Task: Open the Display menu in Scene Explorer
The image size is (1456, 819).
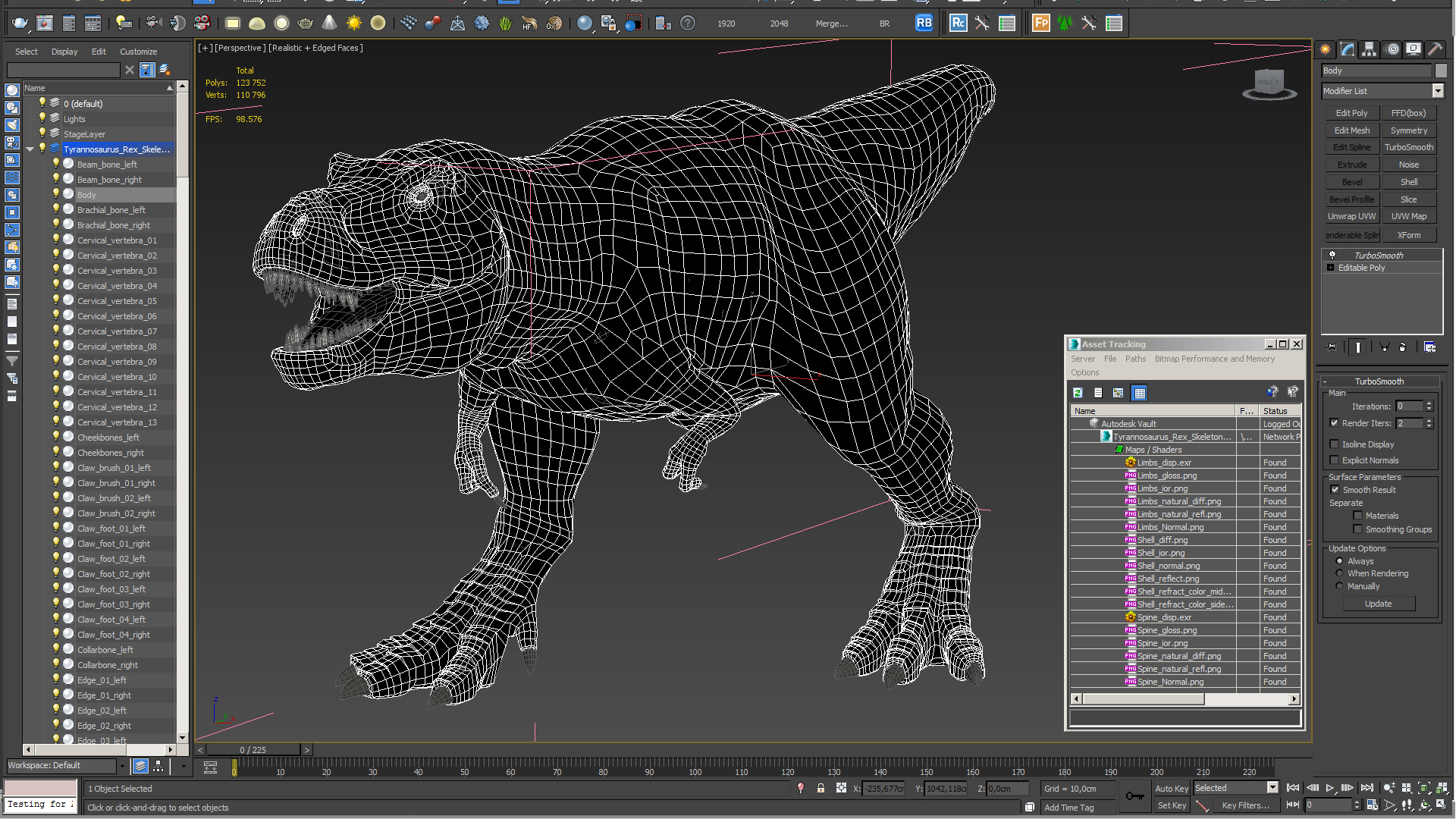Action: click(64, 52)
